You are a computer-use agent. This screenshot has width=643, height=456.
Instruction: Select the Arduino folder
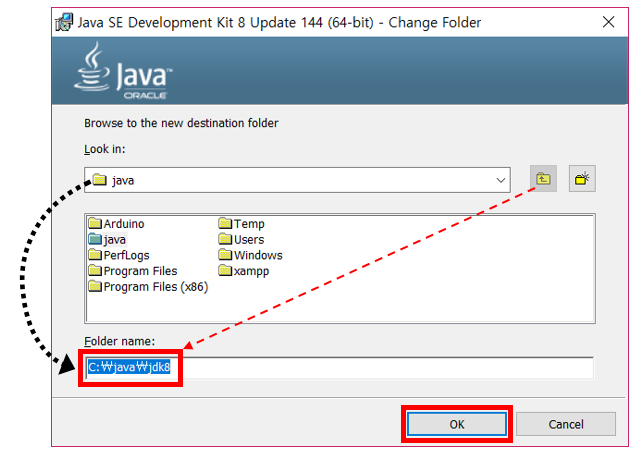click(116, 223)
